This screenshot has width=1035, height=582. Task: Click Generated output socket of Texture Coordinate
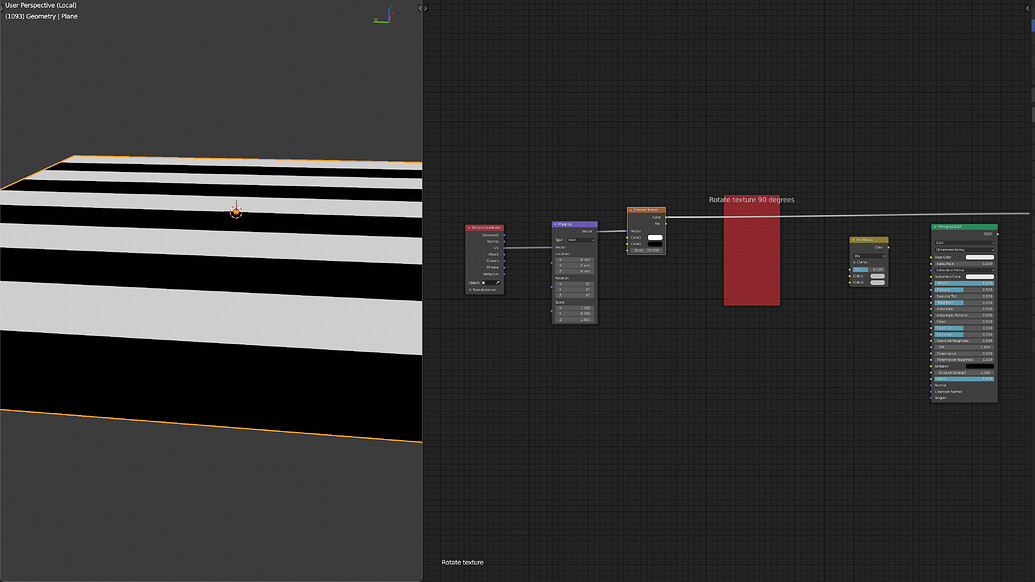(x=504, y=235)
